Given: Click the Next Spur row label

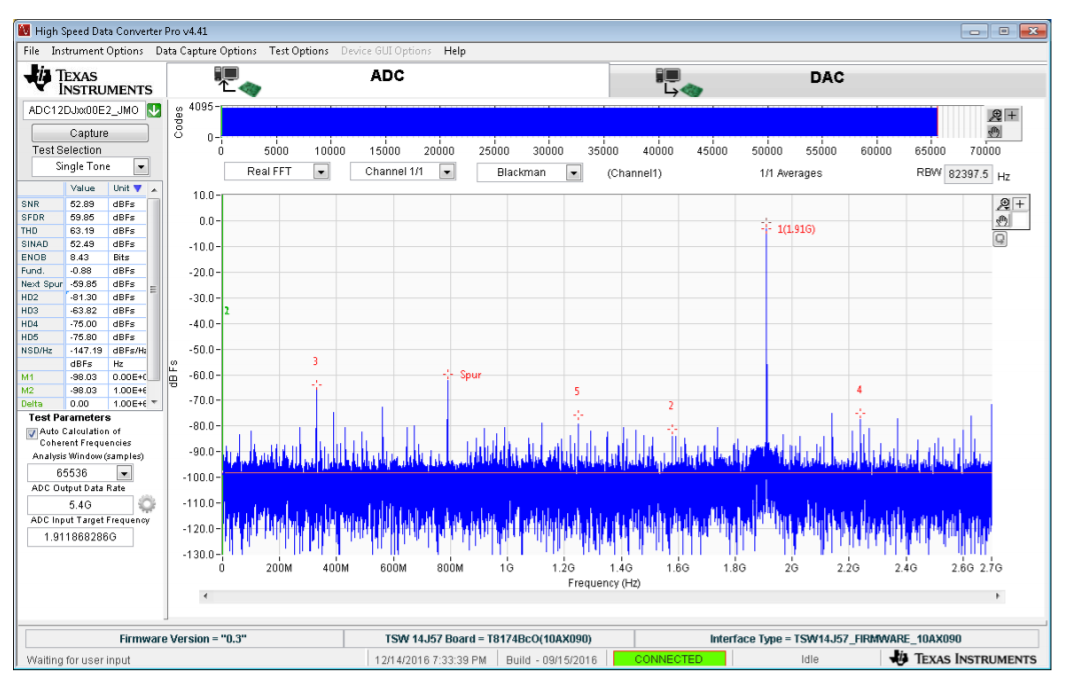Looking at the screenshot, I should coord(42,284).
